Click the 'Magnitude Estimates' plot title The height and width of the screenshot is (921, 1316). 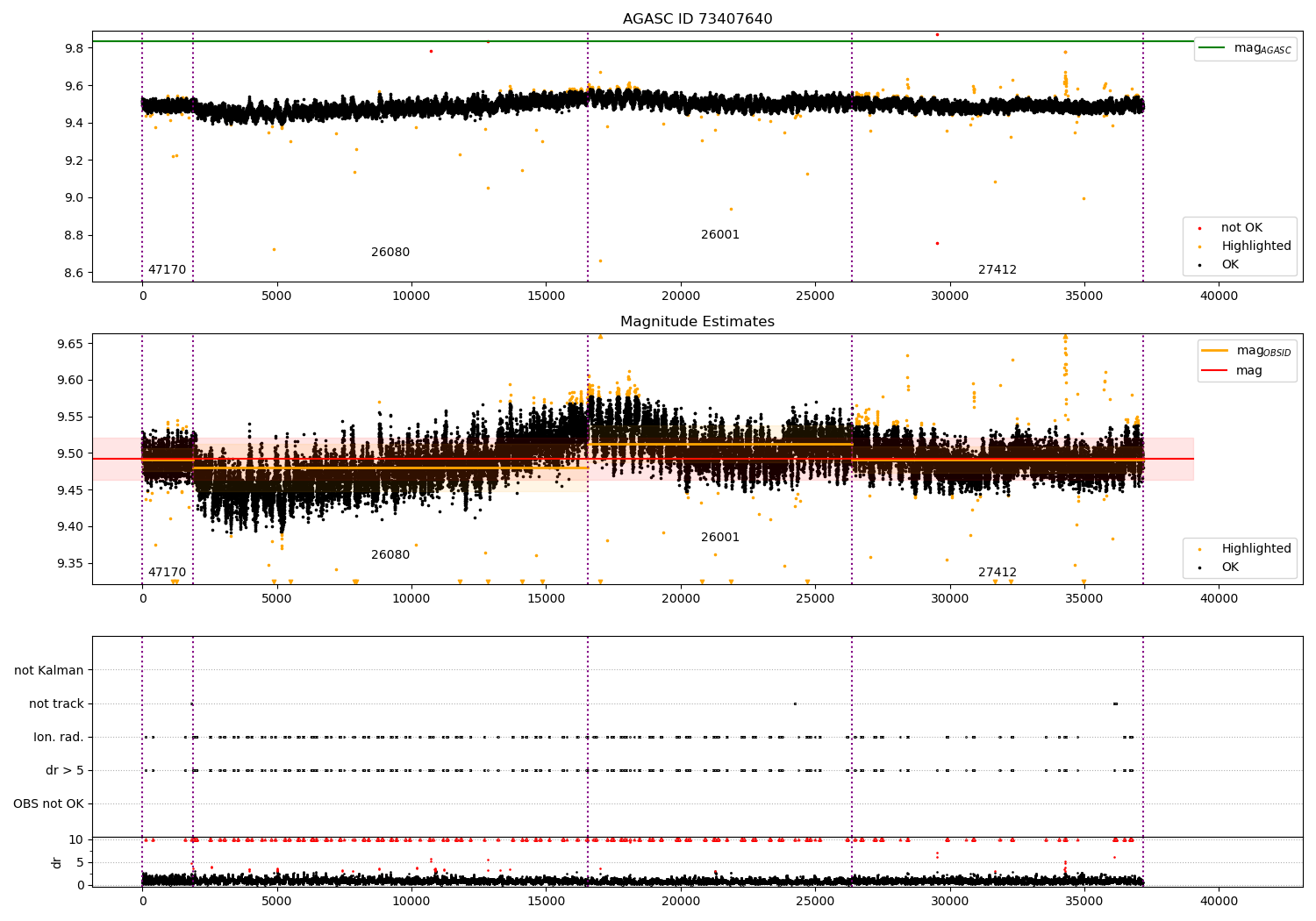(697, 322)
